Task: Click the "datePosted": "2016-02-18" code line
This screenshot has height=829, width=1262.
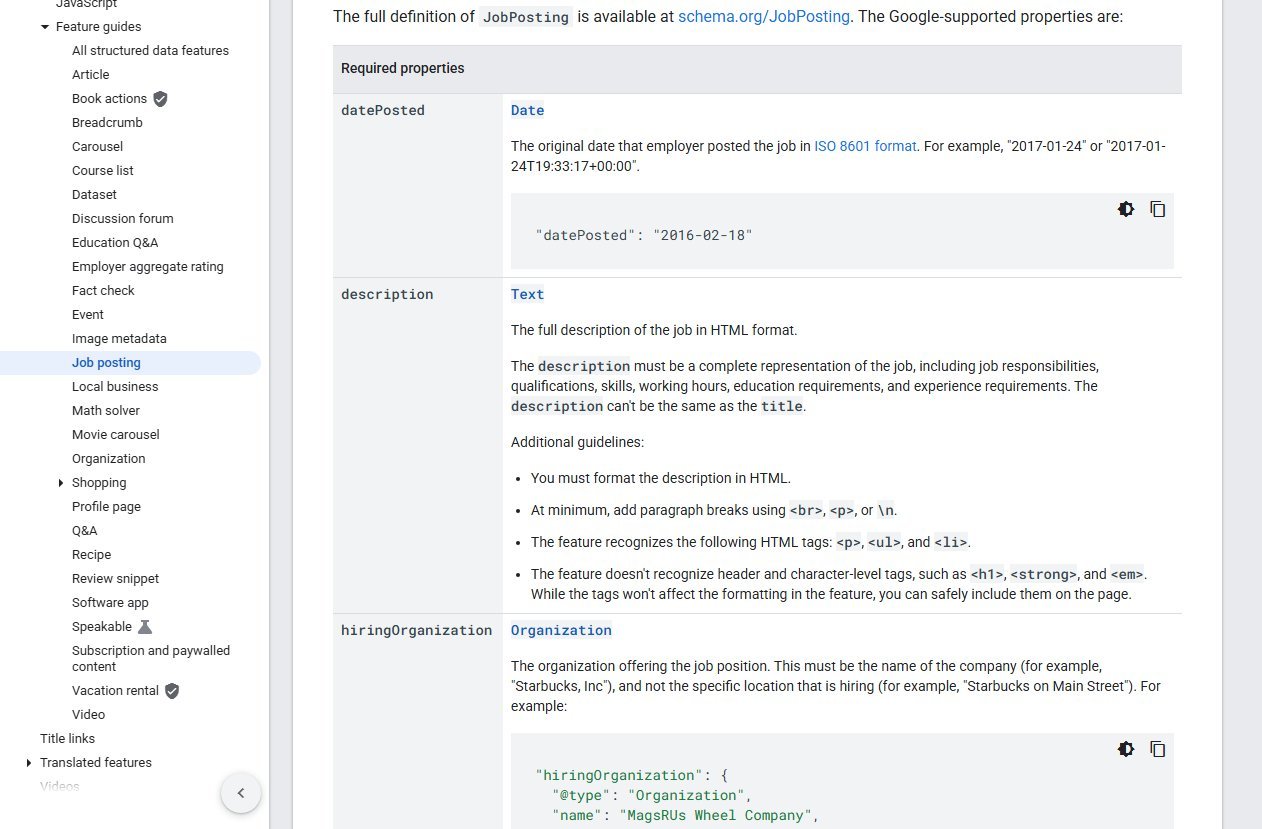Action: pyautogui.click(x=644, y=236)
